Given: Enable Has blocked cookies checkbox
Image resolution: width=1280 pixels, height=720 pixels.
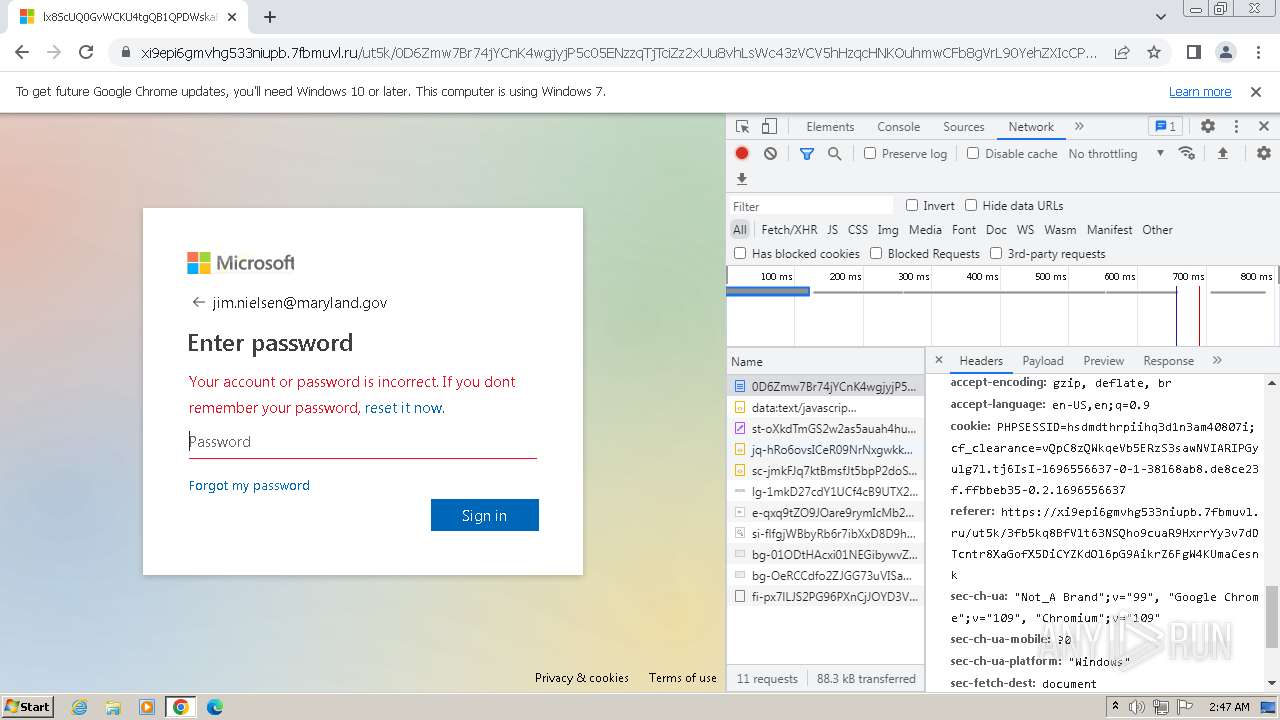Looking at the screenshot, I should [740, 253].
